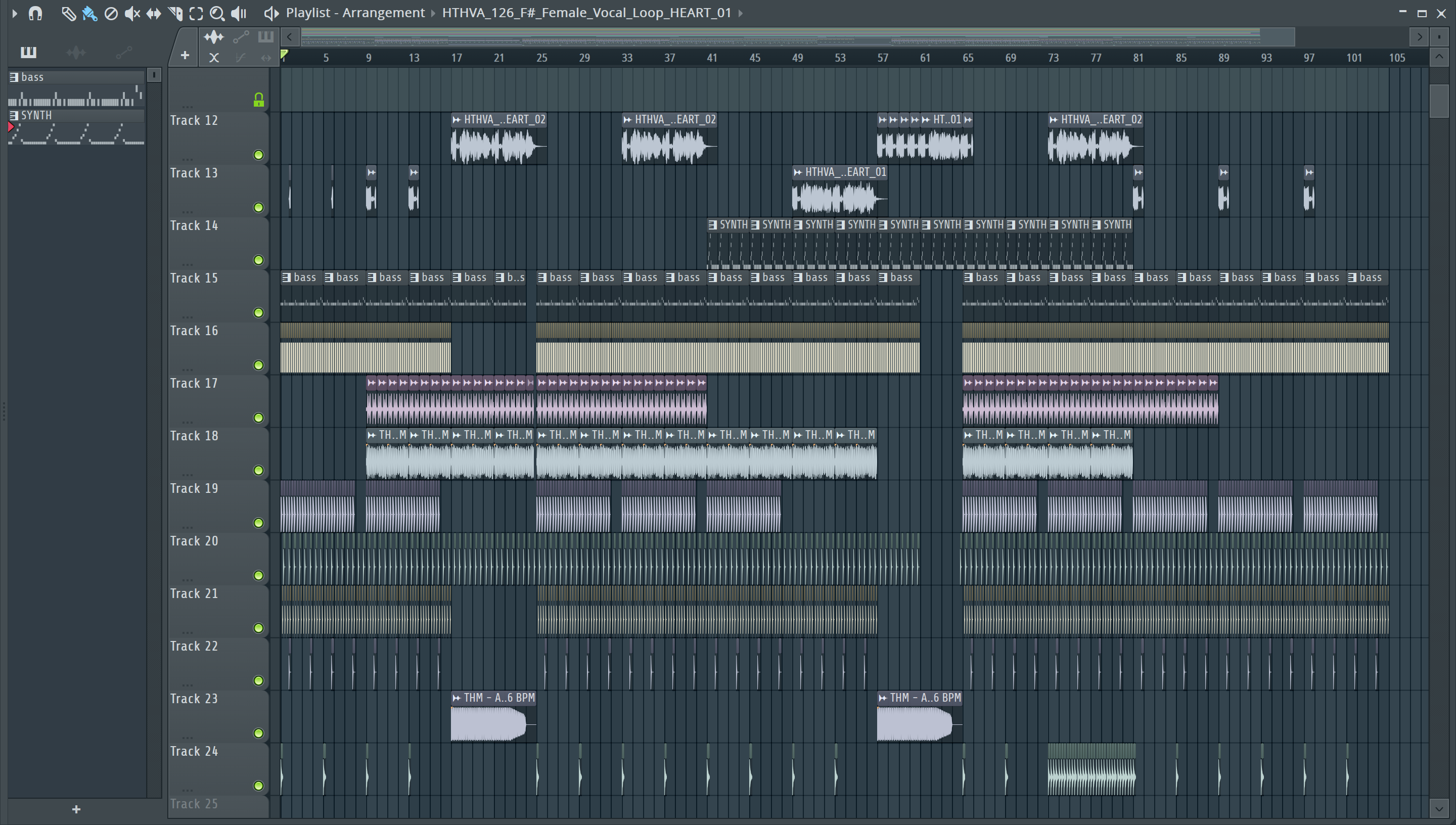
Task: Show automation clips in picker panel
Action: (123, 53)
